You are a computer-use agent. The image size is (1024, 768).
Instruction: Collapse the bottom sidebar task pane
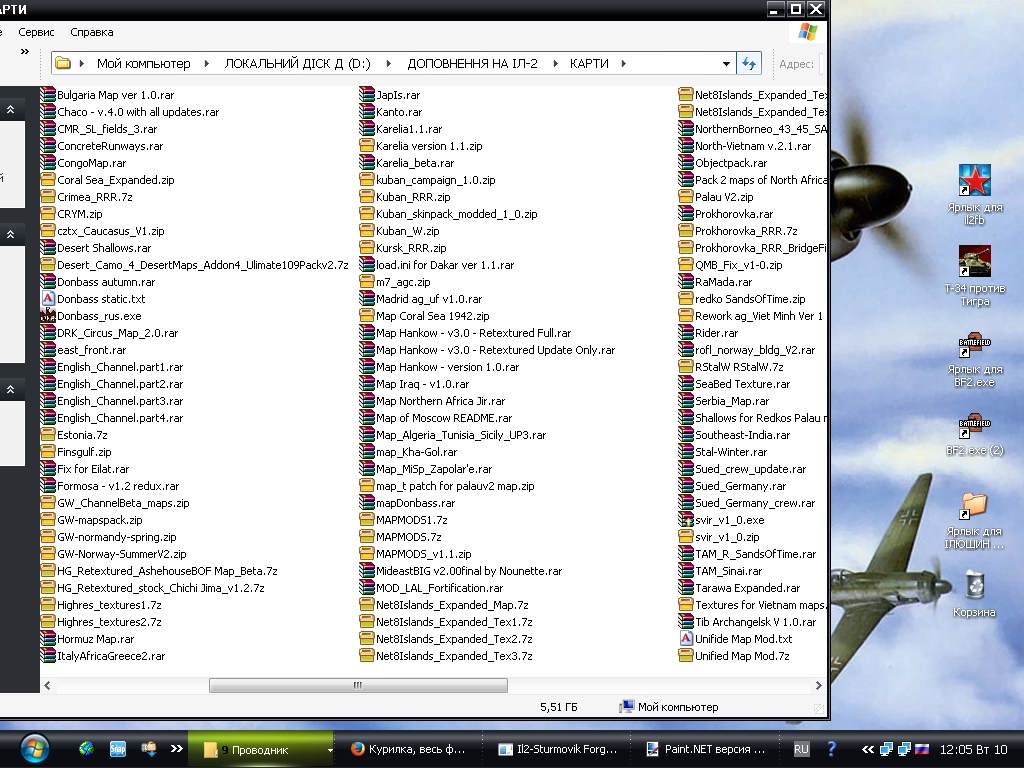click(10, 389)
